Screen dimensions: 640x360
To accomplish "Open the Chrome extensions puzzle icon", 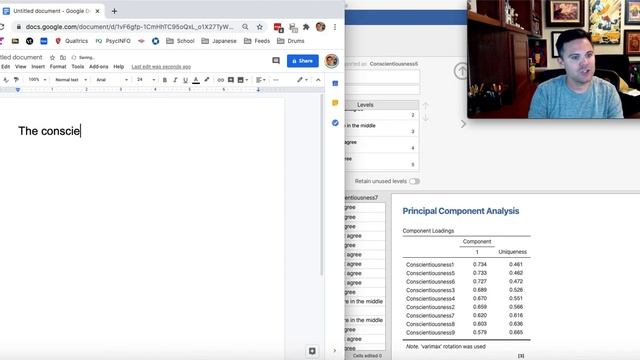I will pos(306,27).
